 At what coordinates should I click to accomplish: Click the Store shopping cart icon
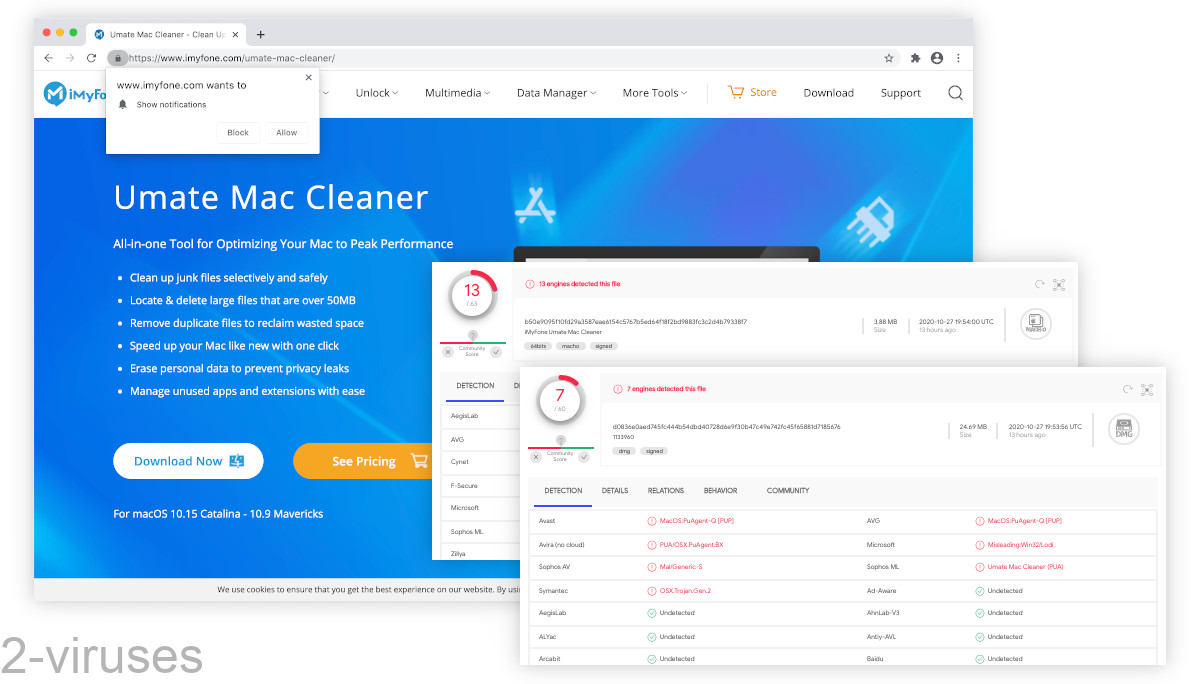pos(736,92)
